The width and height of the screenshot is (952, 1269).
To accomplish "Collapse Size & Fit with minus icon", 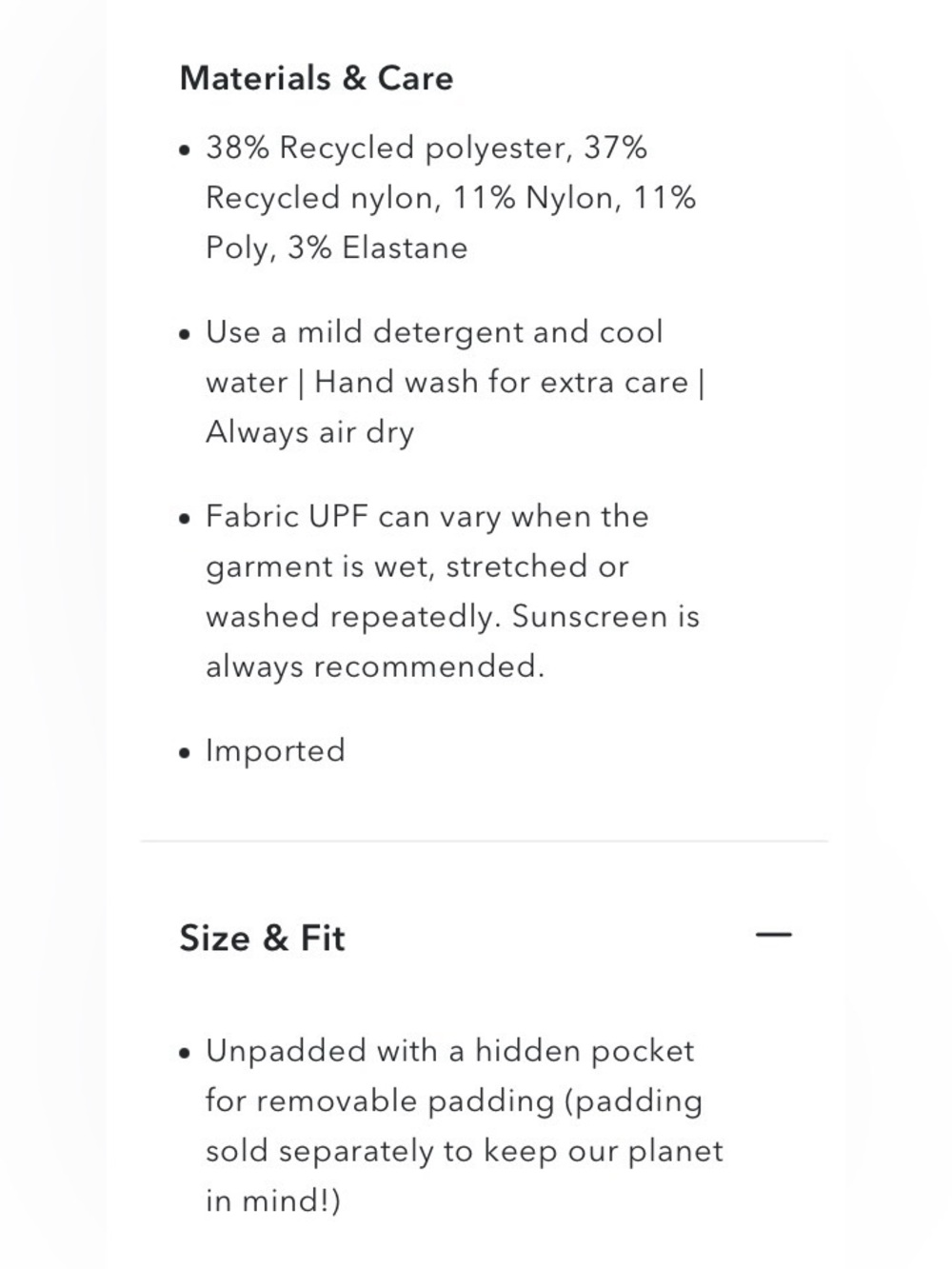I will coord(773,935).
